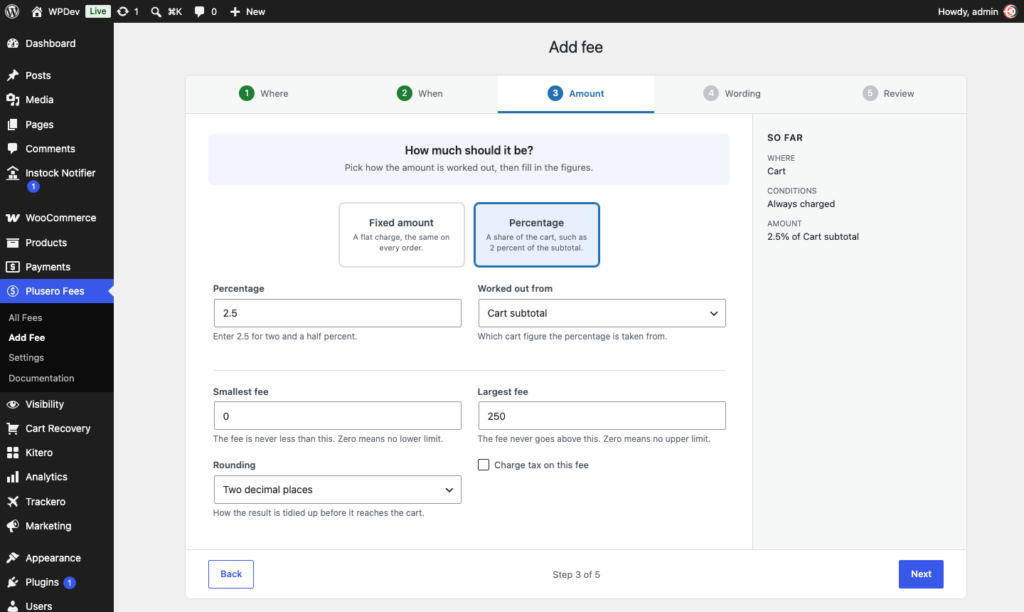Open Add Fee submenu item
The height and width of the screenshot is (612, 1024).
click(27, 338)
